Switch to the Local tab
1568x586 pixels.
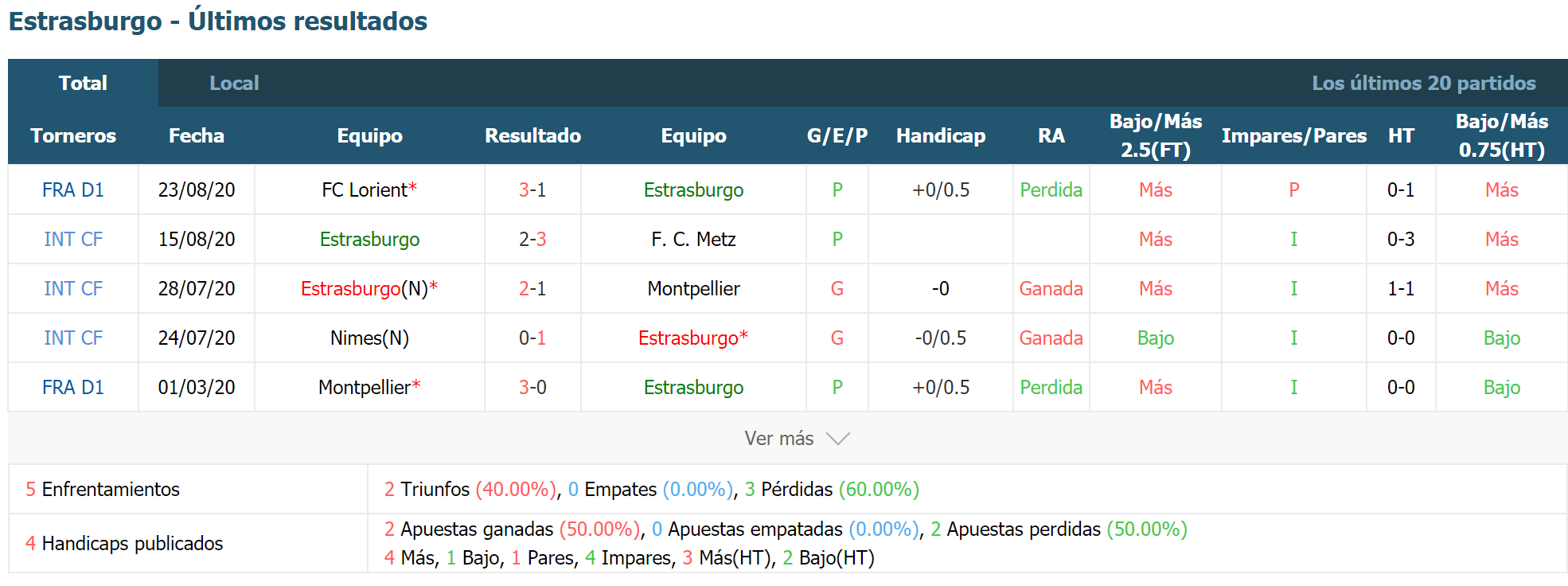(234, 83)
